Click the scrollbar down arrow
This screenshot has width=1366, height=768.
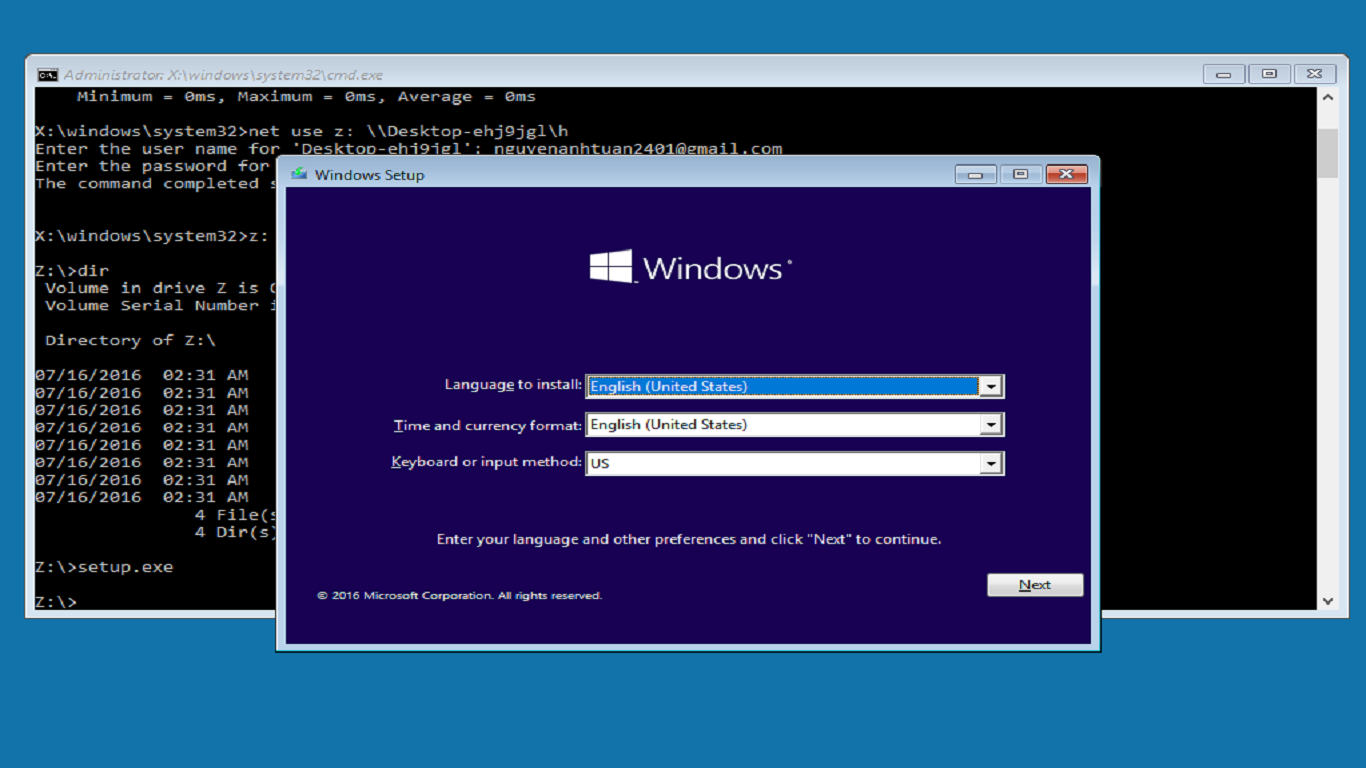[x=1328, y=601]
